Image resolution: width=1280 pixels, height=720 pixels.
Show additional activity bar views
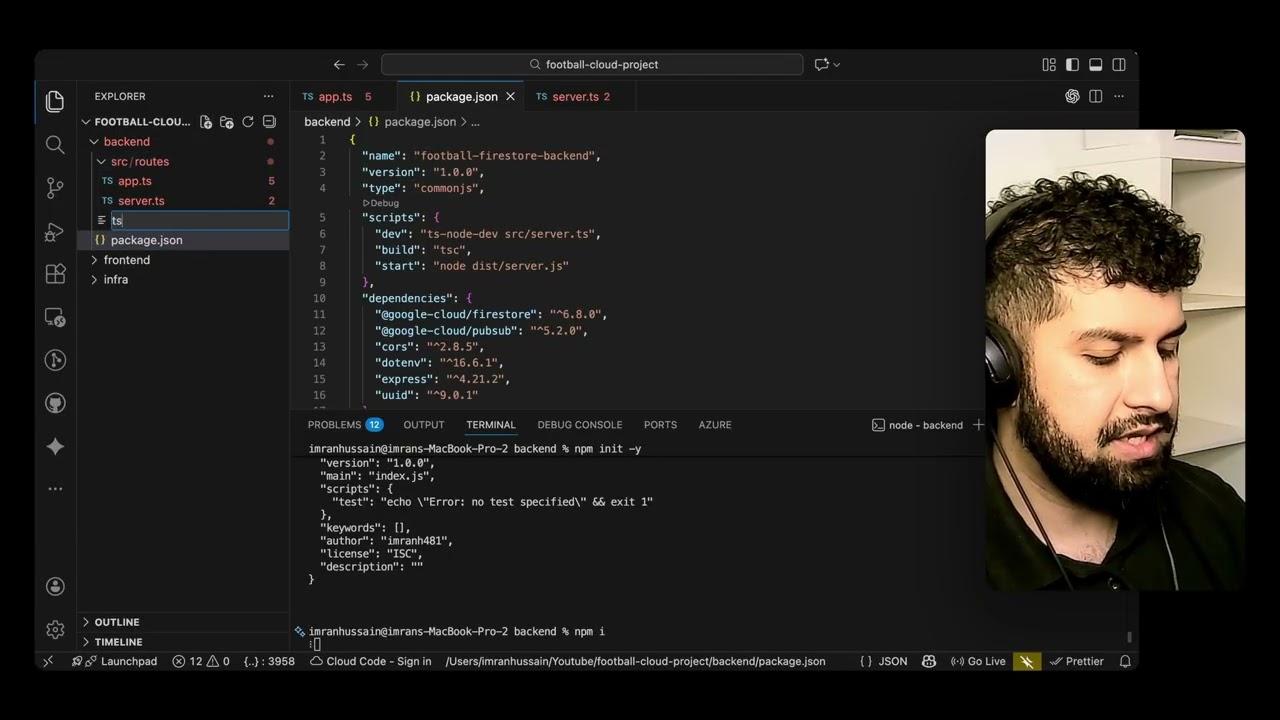(55, 489)
